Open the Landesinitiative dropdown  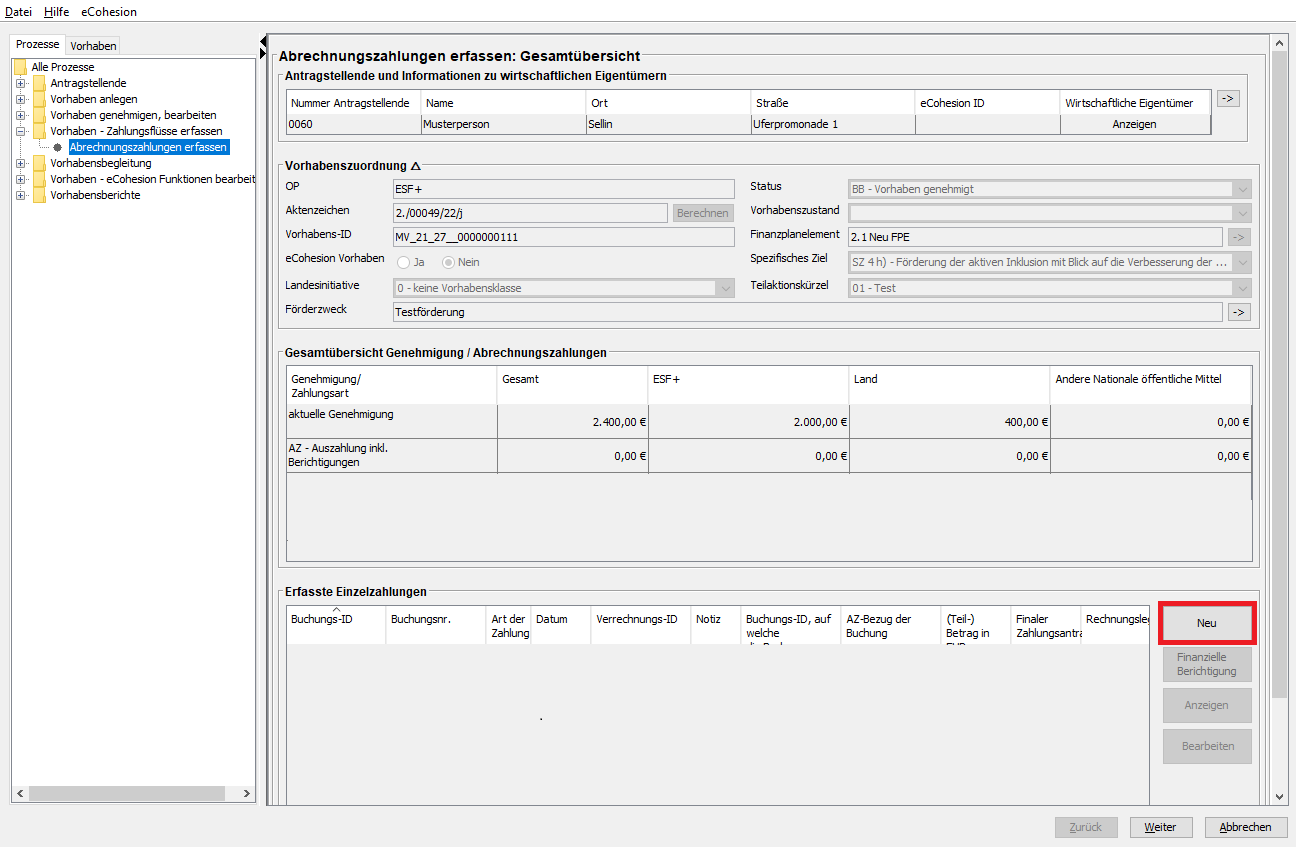click(725, 288)
